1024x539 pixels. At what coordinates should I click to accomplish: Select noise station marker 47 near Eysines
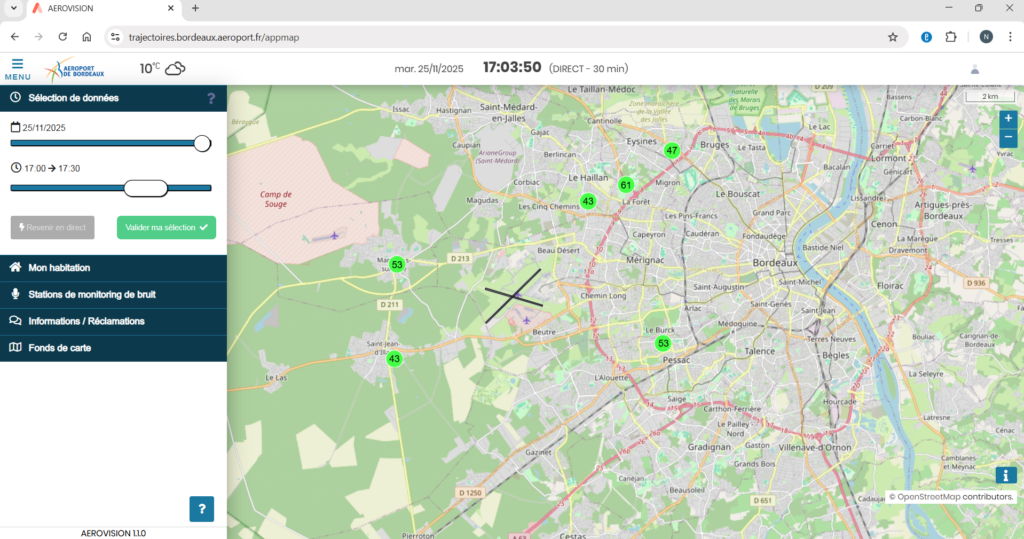672,150
